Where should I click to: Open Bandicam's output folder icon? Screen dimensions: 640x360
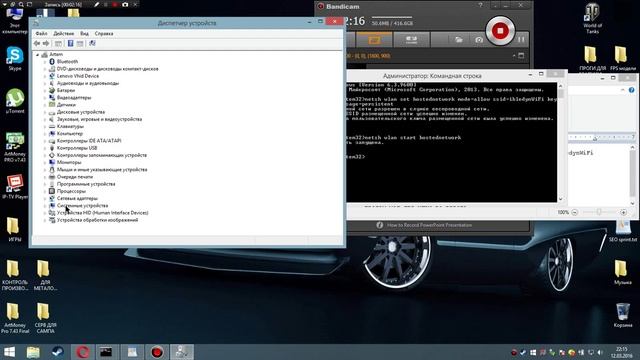pos(459,40)
